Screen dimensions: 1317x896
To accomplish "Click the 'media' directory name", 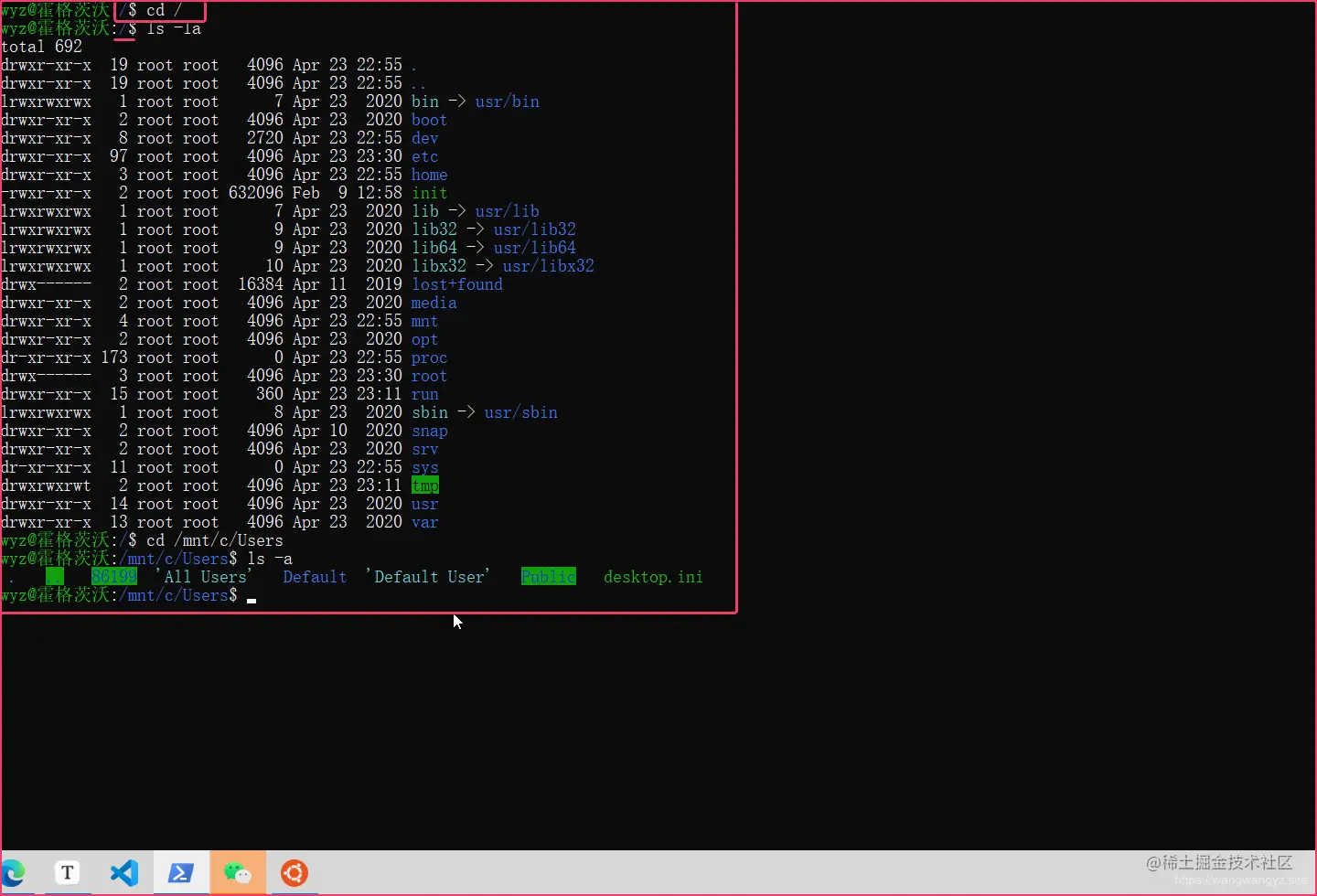I will [x=434, y=303].
